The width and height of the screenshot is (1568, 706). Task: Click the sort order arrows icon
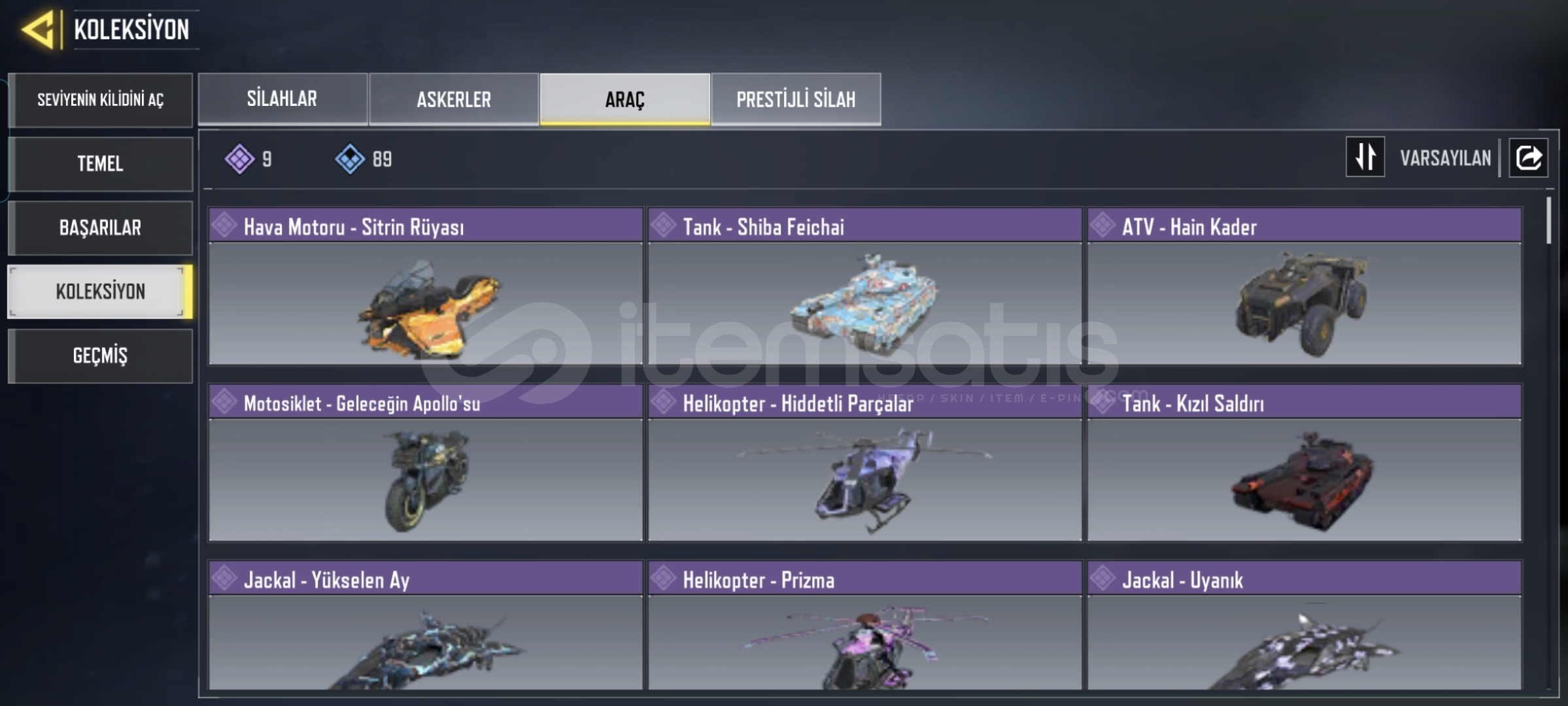(x=1365, y=157)
